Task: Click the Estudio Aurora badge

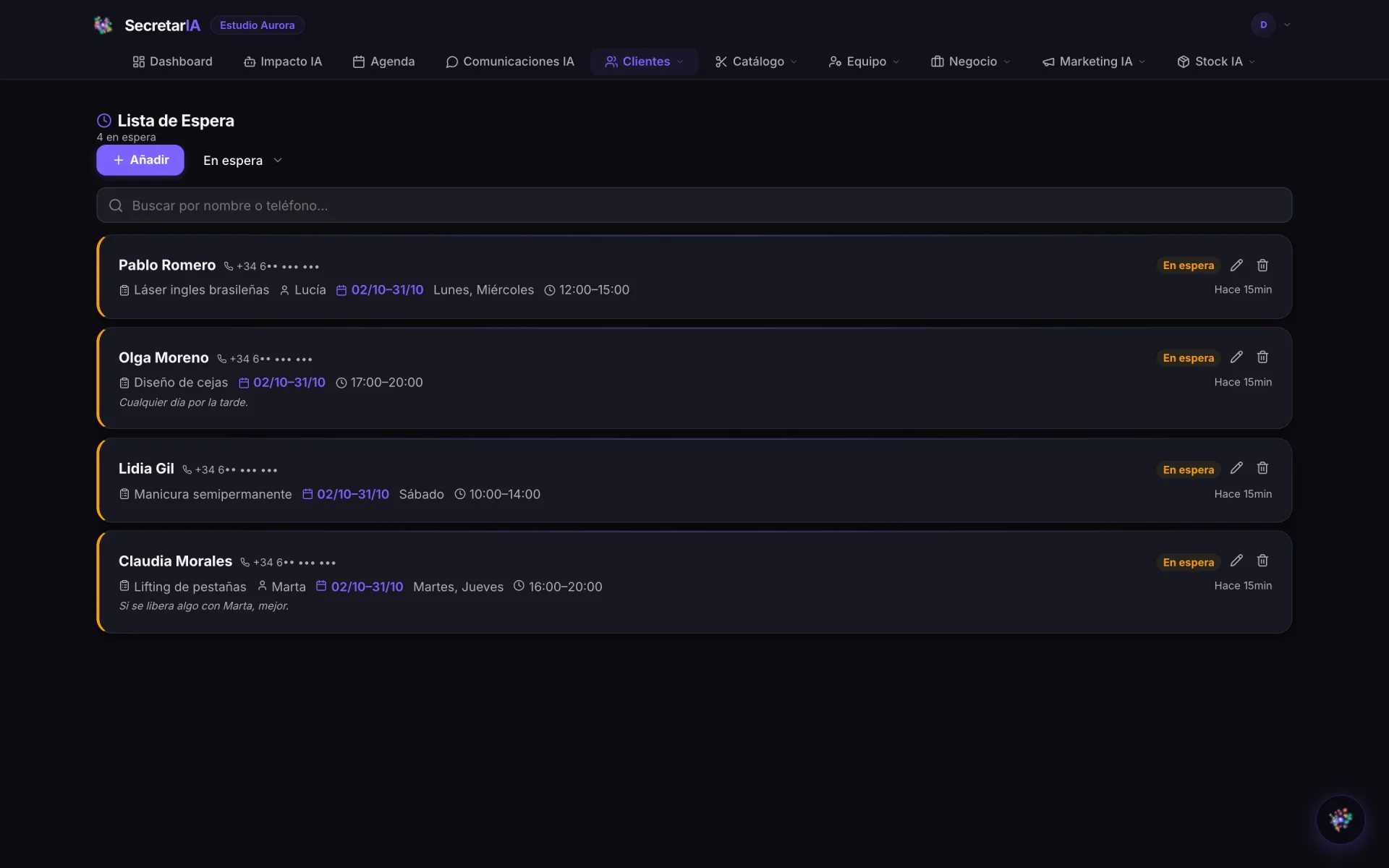Action: click(257, 25)
